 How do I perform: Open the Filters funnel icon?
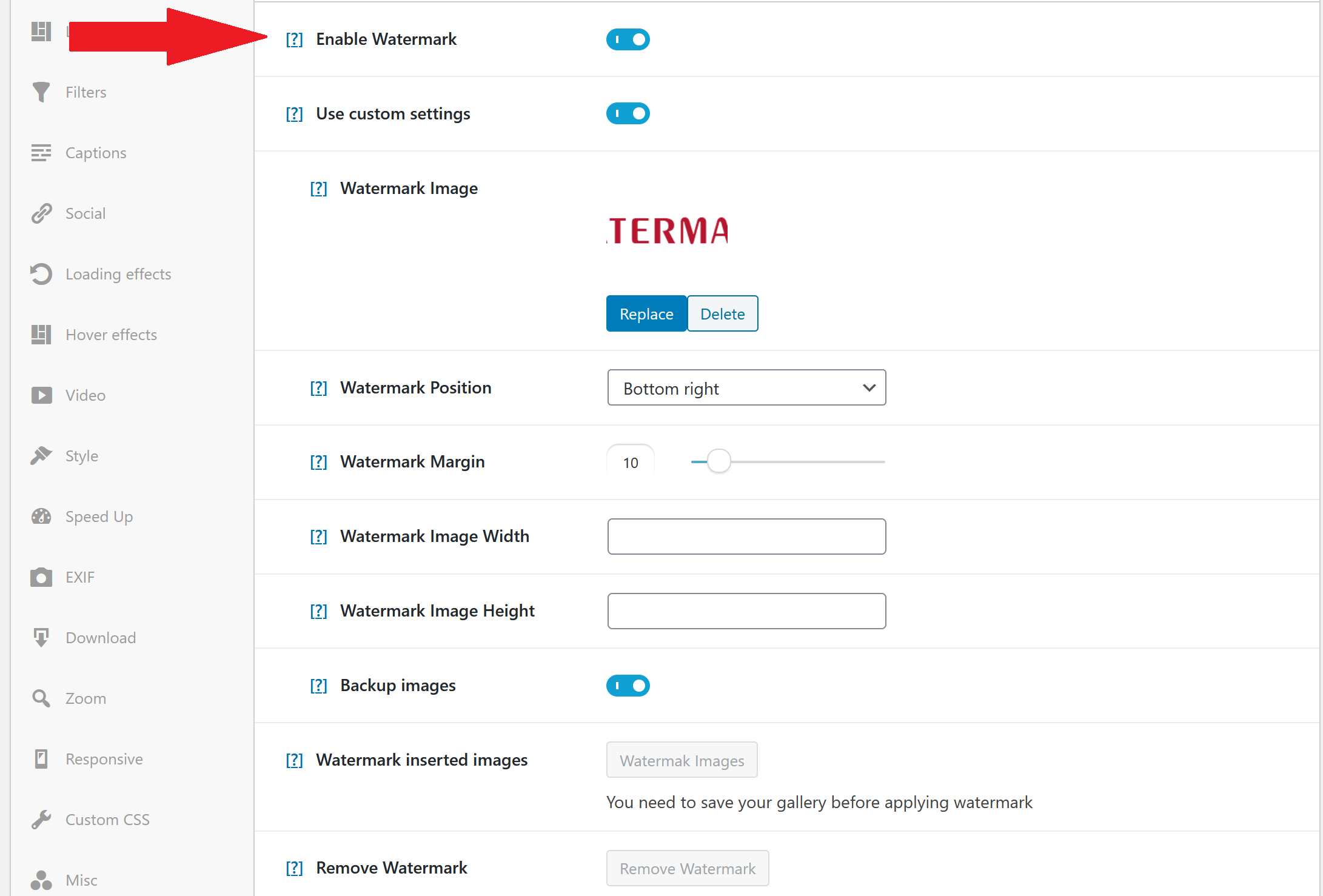coord(41,92)
